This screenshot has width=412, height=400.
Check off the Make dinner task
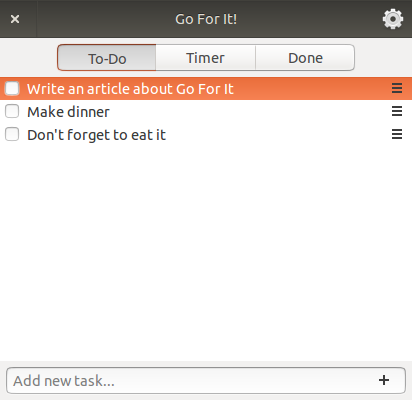12,111
